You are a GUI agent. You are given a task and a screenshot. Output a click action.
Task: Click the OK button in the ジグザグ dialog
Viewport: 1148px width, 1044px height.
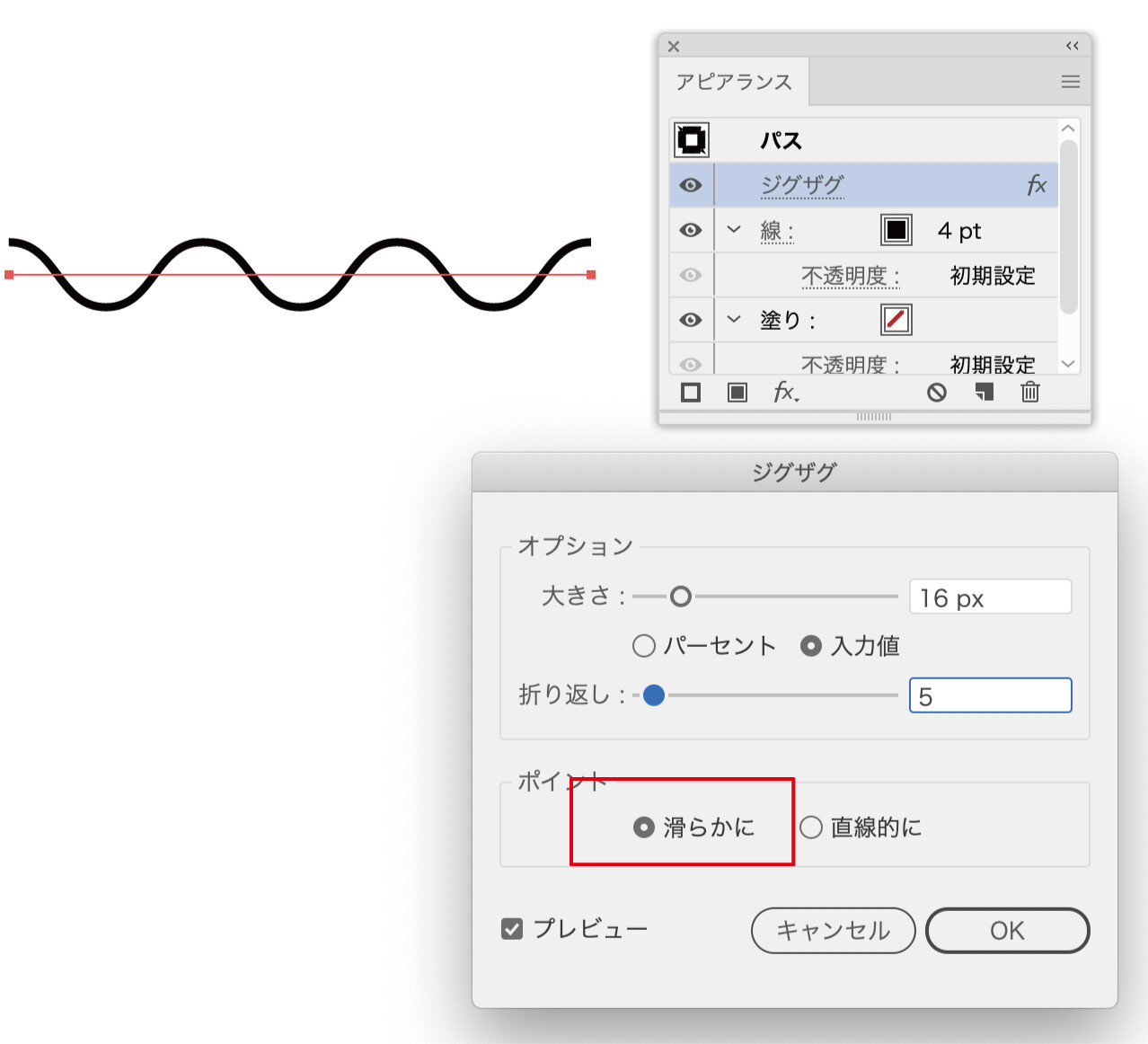point(1007,930)
